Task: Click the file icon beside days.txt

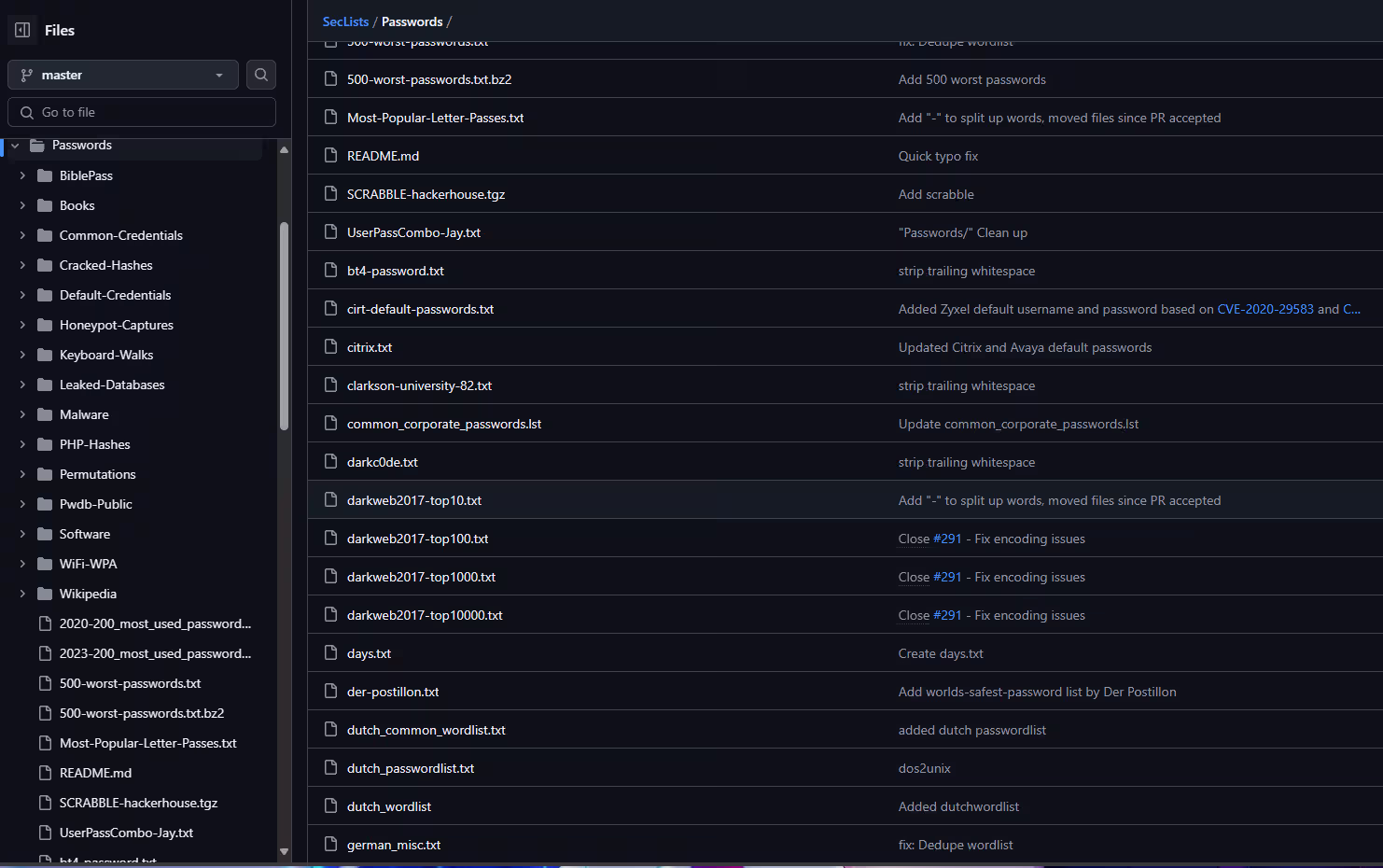Action: click(x=330, y=653)
